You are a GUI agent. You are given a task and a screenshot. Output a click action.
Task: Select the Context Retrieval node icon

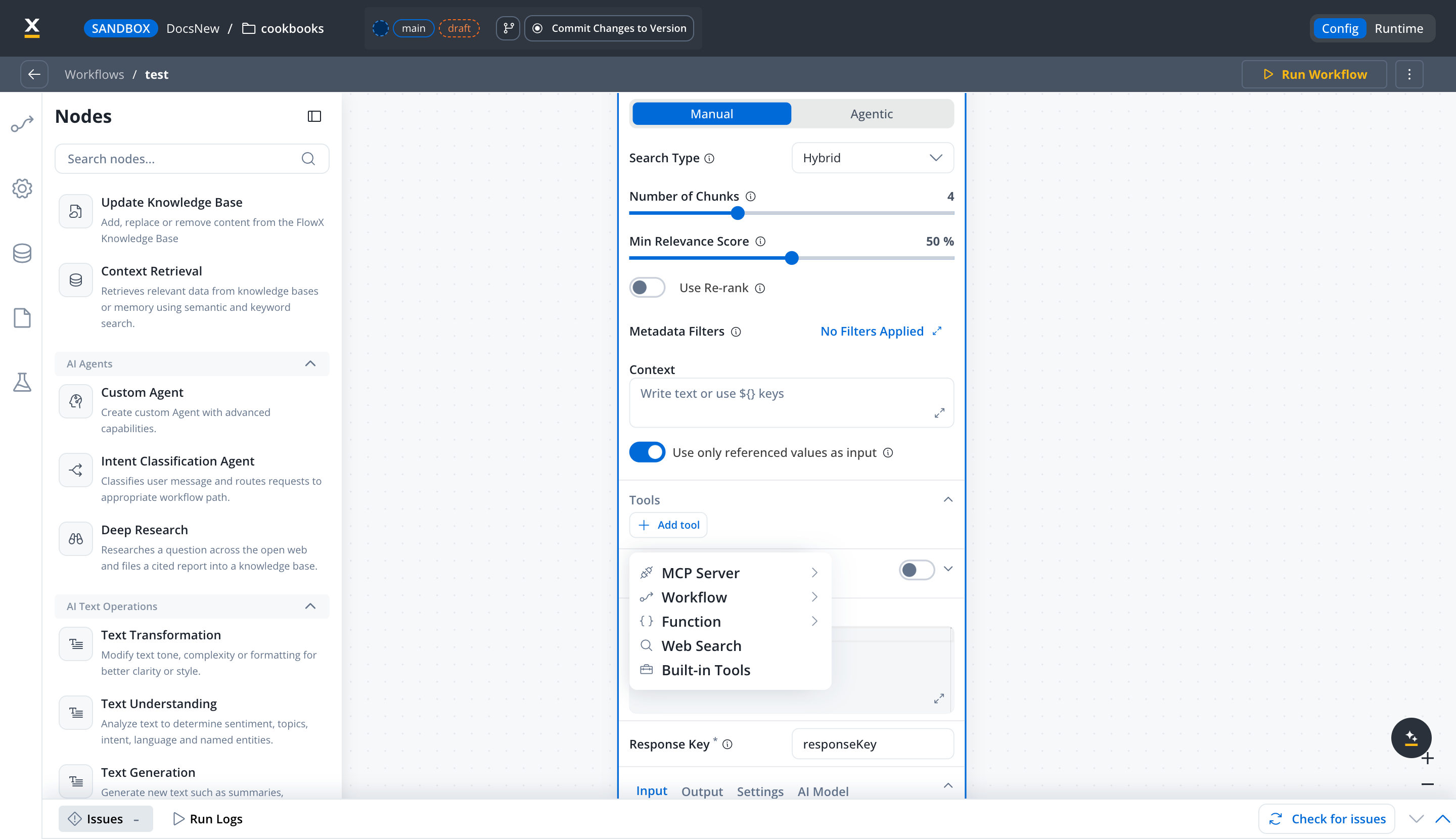pos(75,280)
